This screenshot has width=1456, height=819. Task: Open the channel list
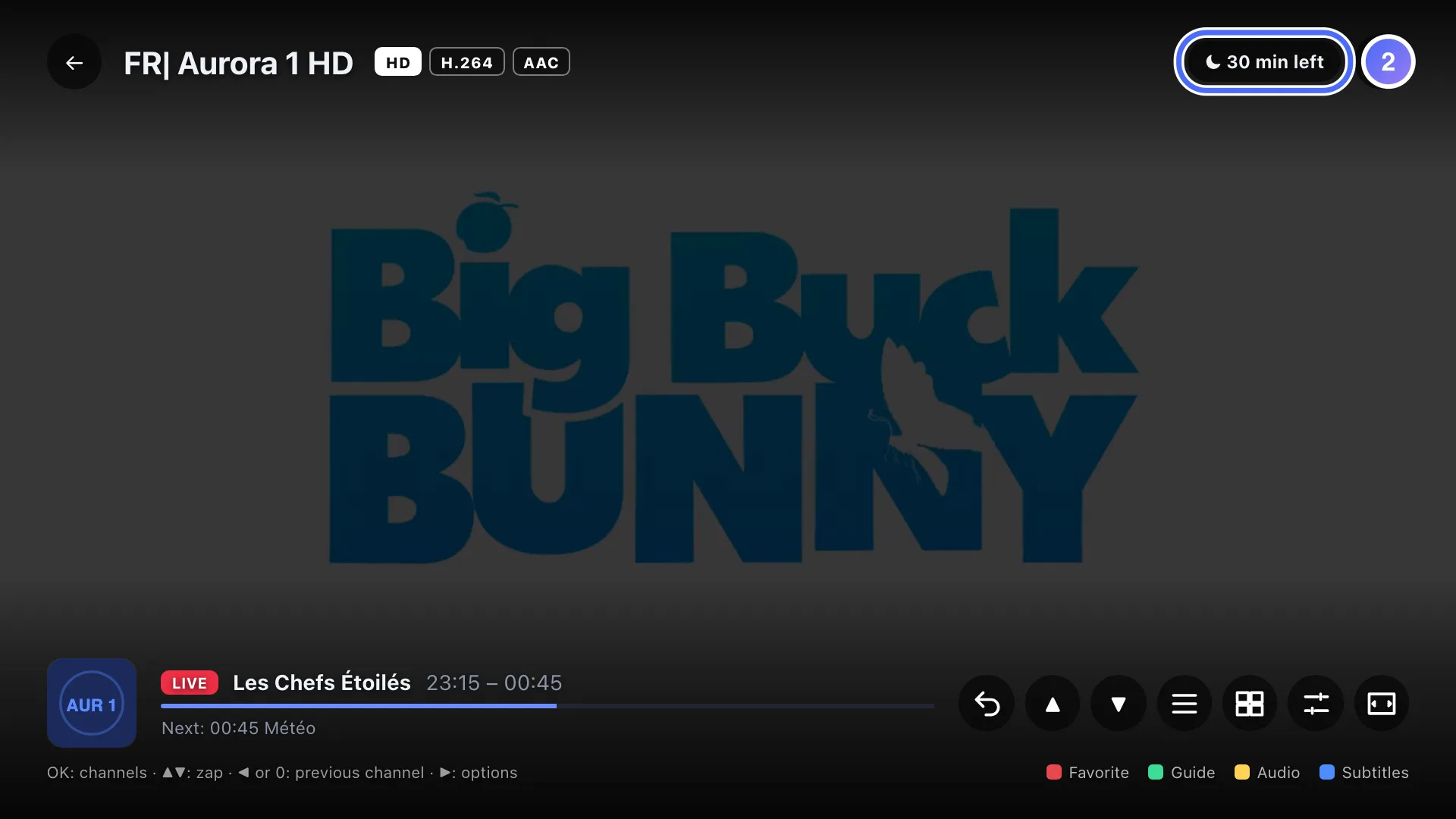[x=1184, y=704]
